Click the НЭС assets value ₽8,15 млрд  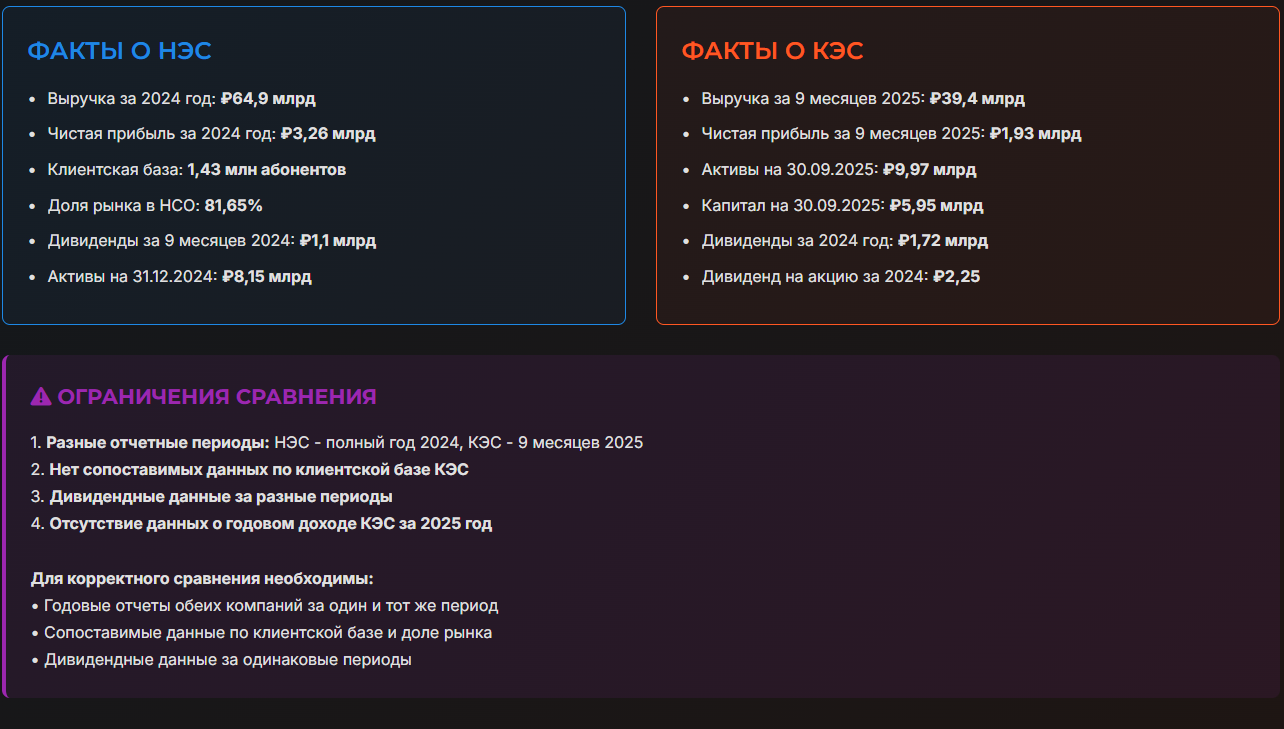[267, 277]
